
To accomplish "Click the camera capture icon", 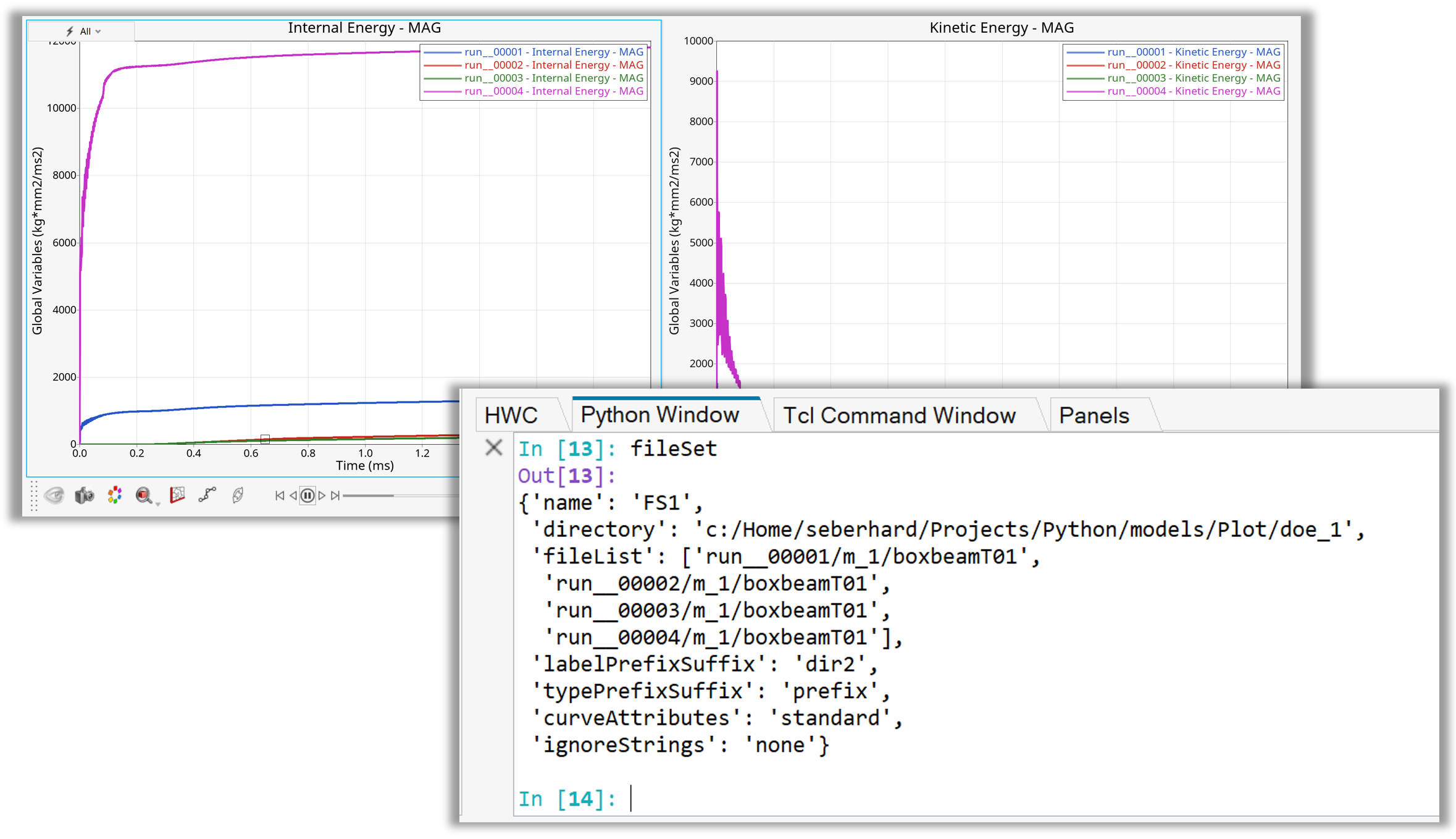I will pos(84,495).
